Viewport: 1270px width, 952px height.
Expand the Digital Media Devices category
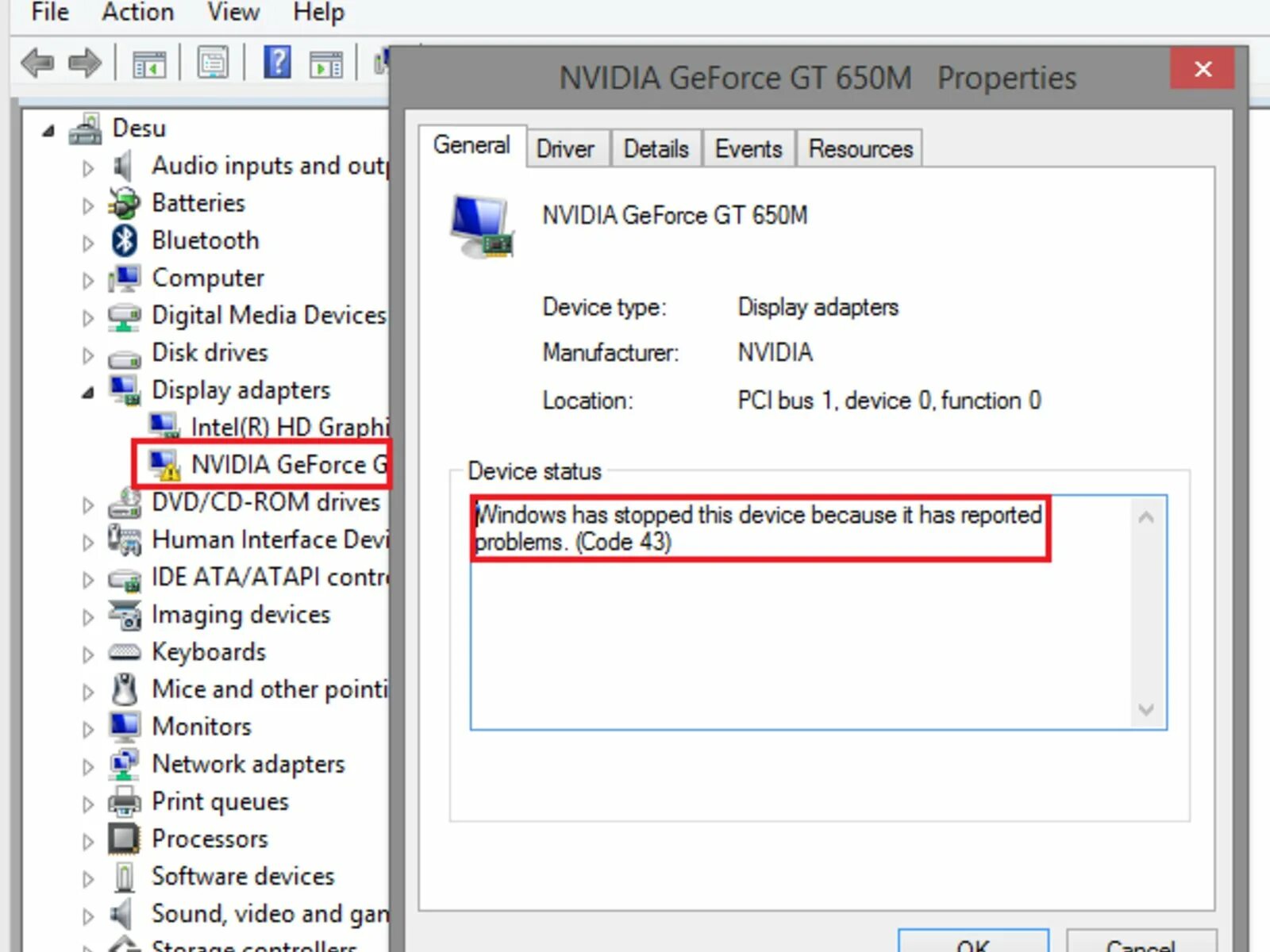88,317
